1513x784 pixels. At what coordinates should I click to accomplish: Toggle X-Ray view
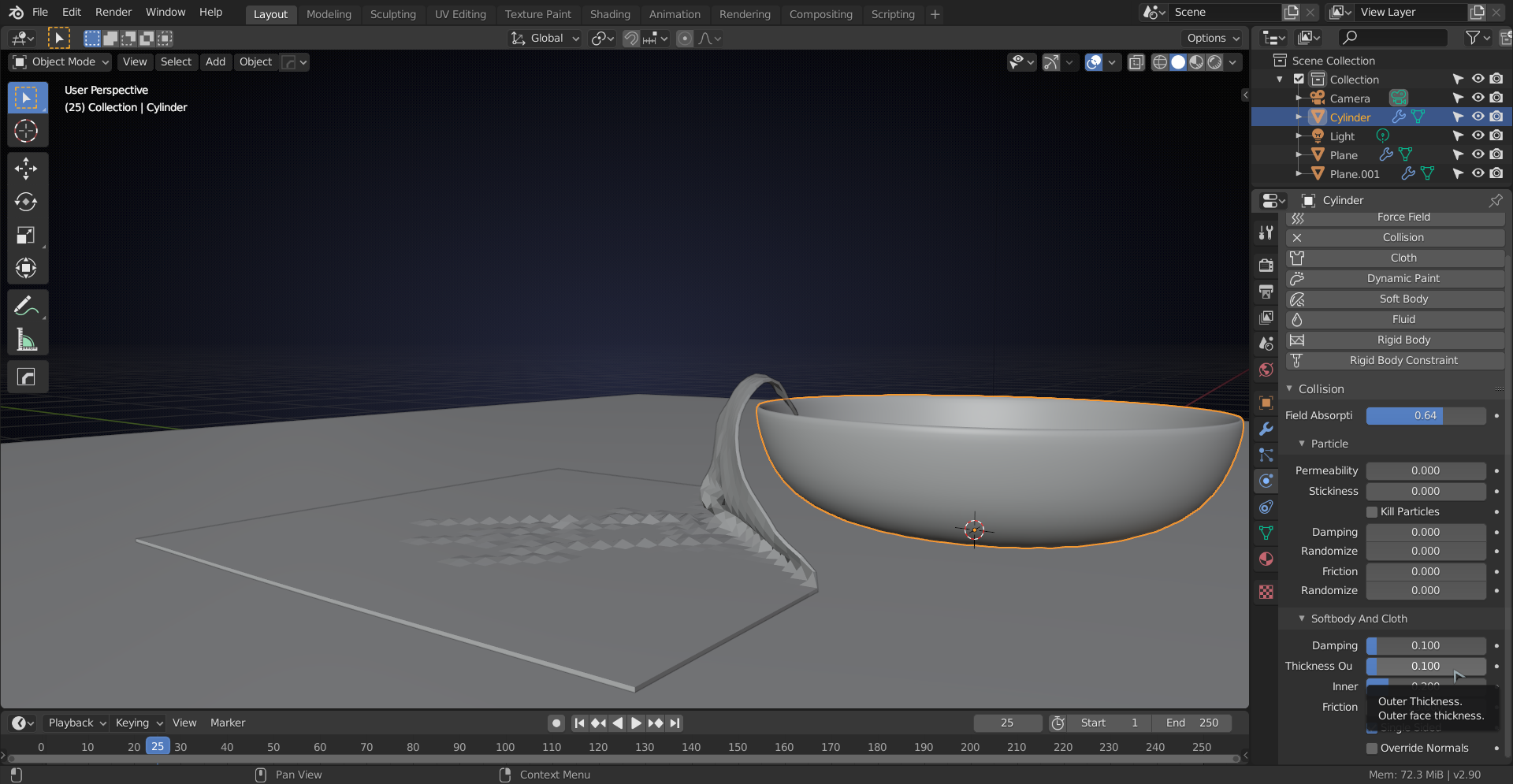point(1136,62)
